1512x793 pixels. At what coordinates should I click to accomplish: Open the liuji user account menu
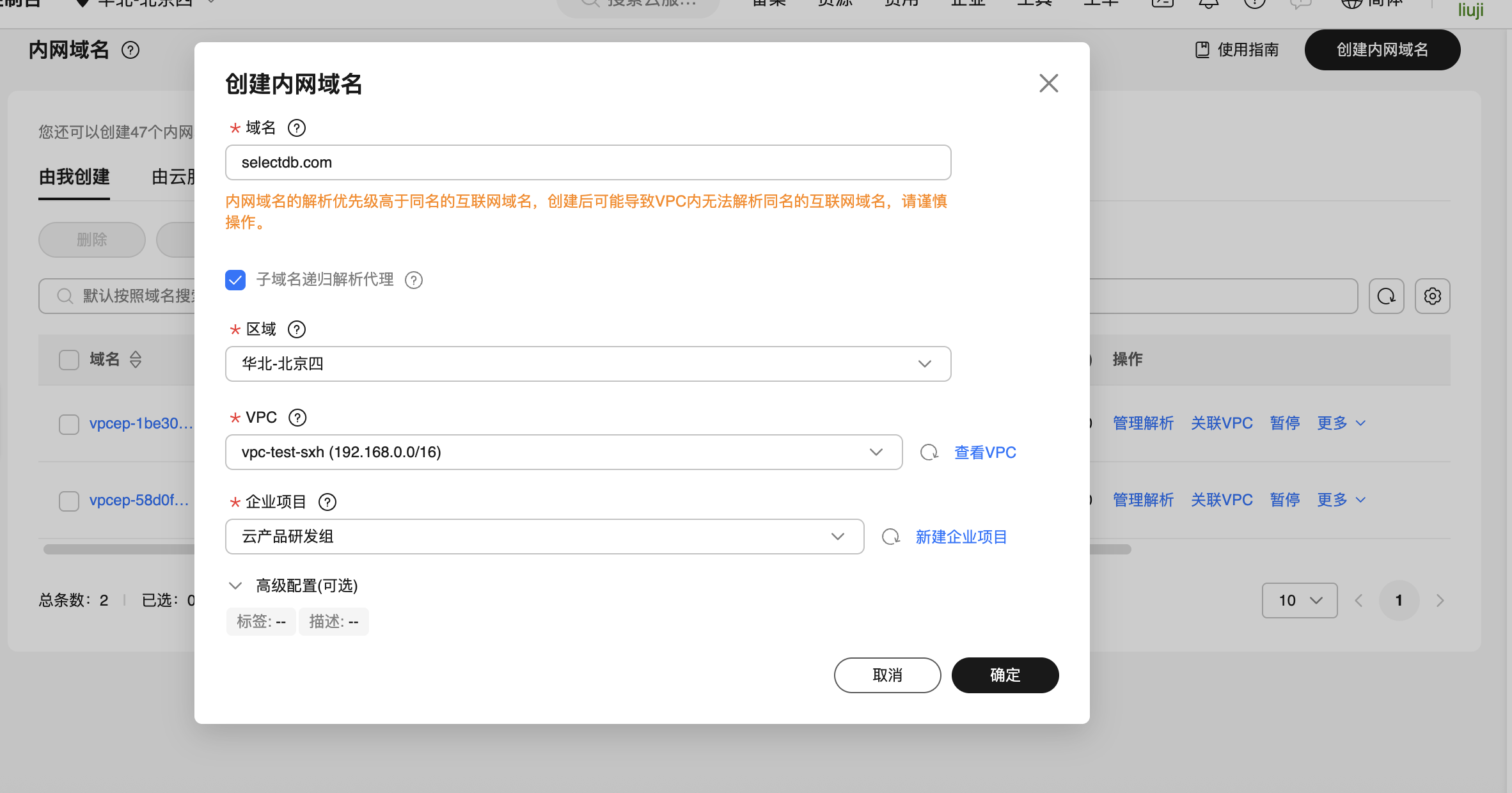[x=1470, y=9]
